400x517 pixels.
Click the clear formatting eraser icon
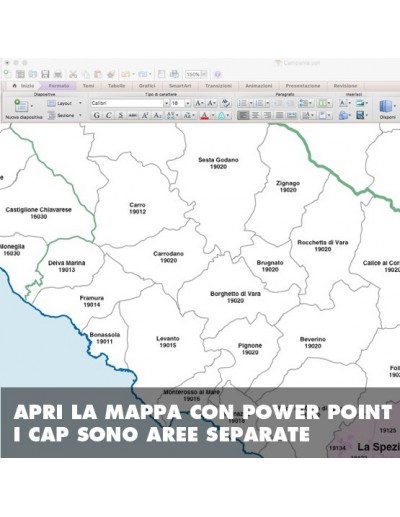[226, 103]
